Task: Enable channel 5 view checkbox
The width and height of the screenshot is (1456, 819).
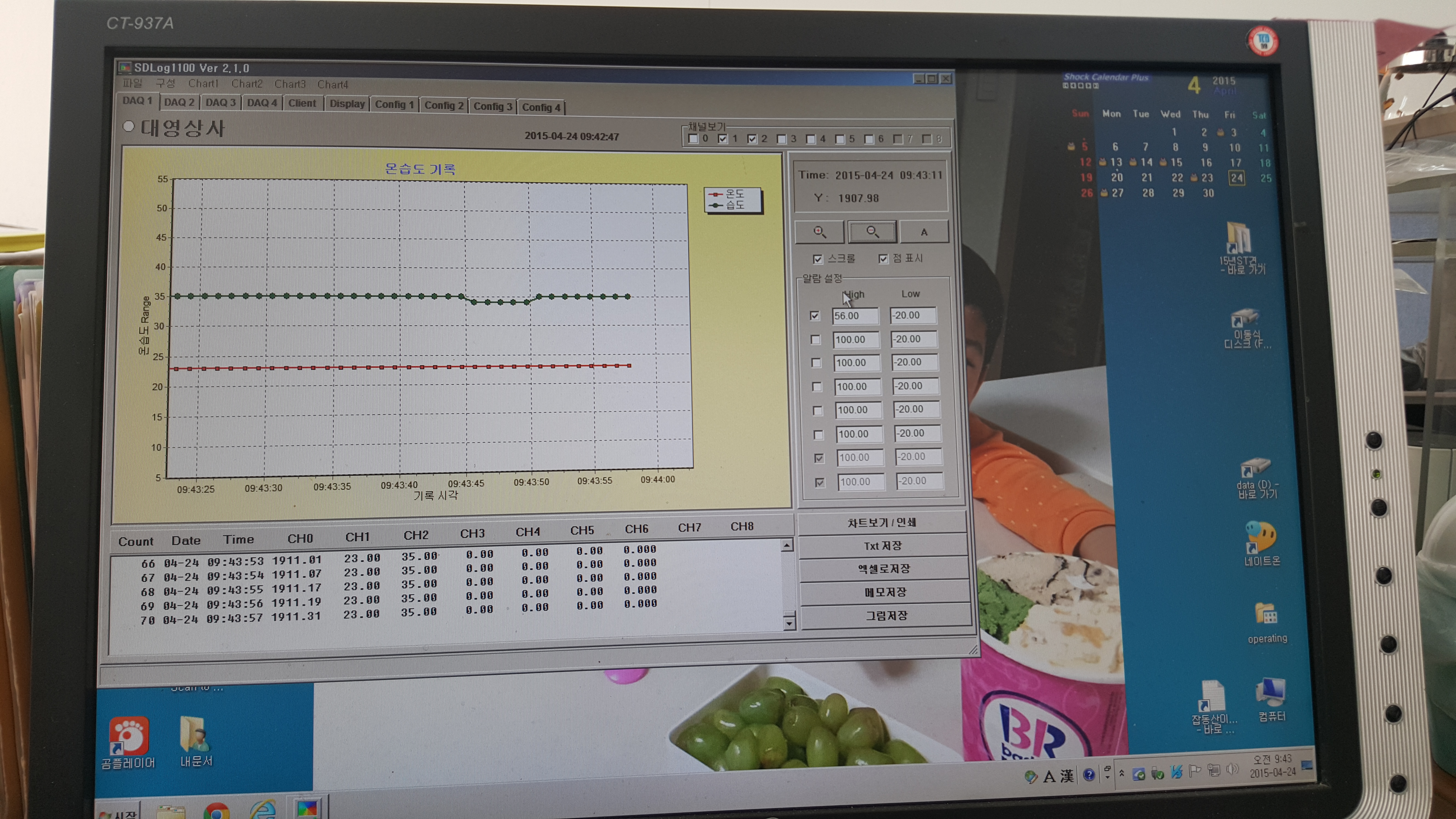Action: pos(839,139)
